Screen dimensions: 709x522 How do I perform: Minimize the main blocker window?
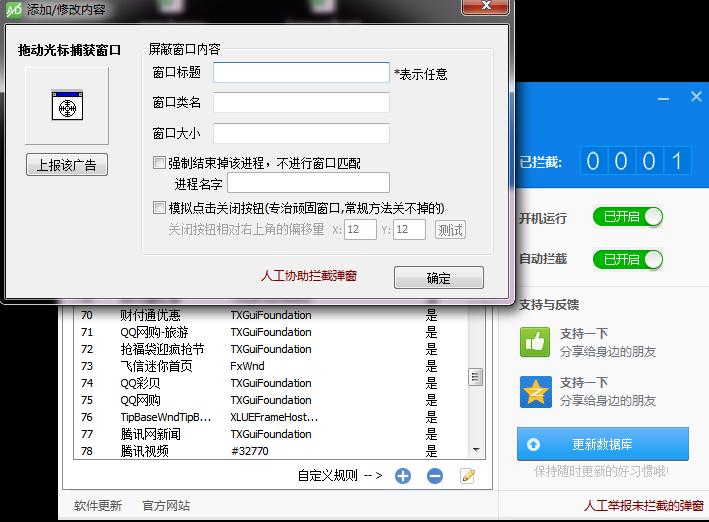pyautogui.click(x=665, y=98)
